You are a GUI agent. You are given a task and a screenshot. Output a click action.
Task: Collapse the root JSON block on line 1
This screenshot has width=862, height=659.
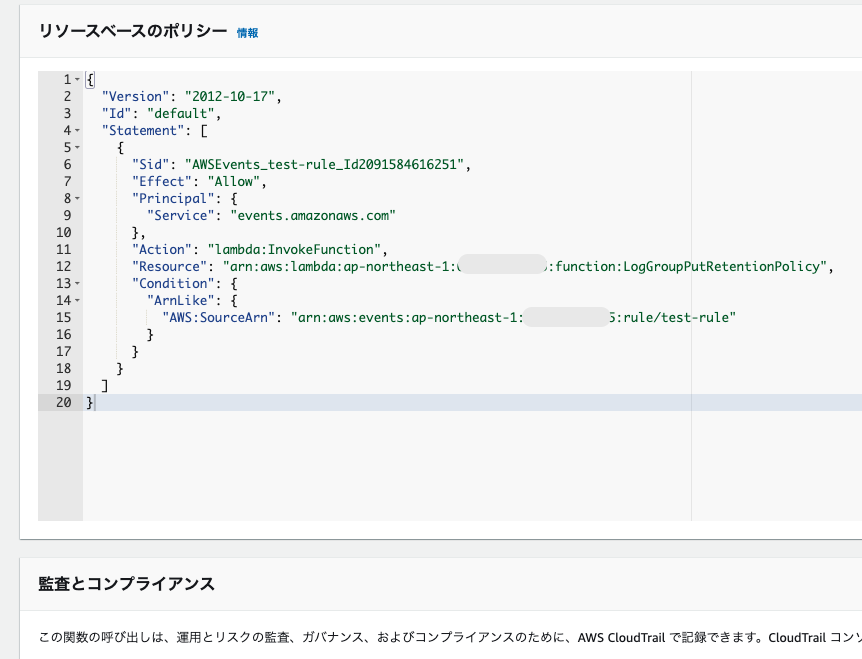coord(78,78)
